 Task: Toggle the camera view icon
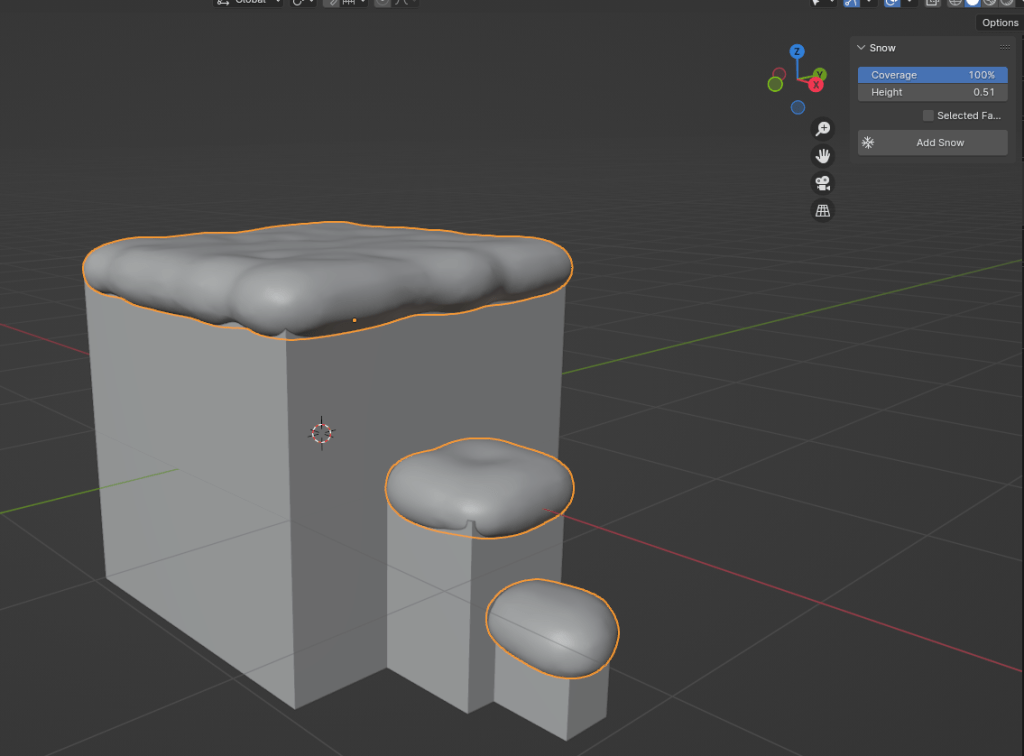coord(823,183)
